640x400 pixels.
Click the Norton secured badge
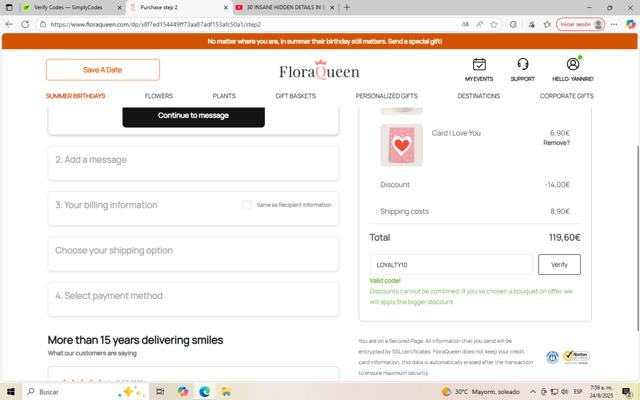pos(576,357)
